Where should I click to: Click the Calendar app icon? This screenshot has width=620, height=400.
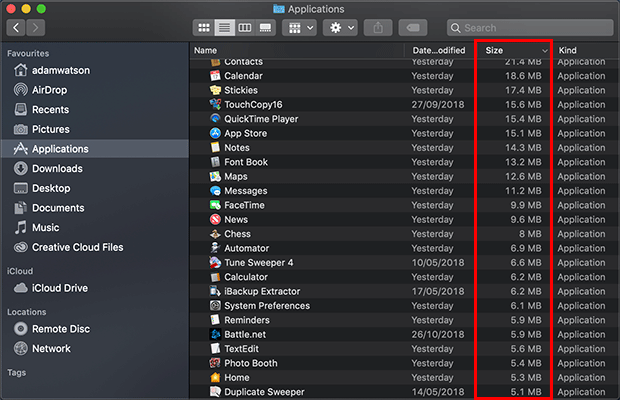click(215, 76)
